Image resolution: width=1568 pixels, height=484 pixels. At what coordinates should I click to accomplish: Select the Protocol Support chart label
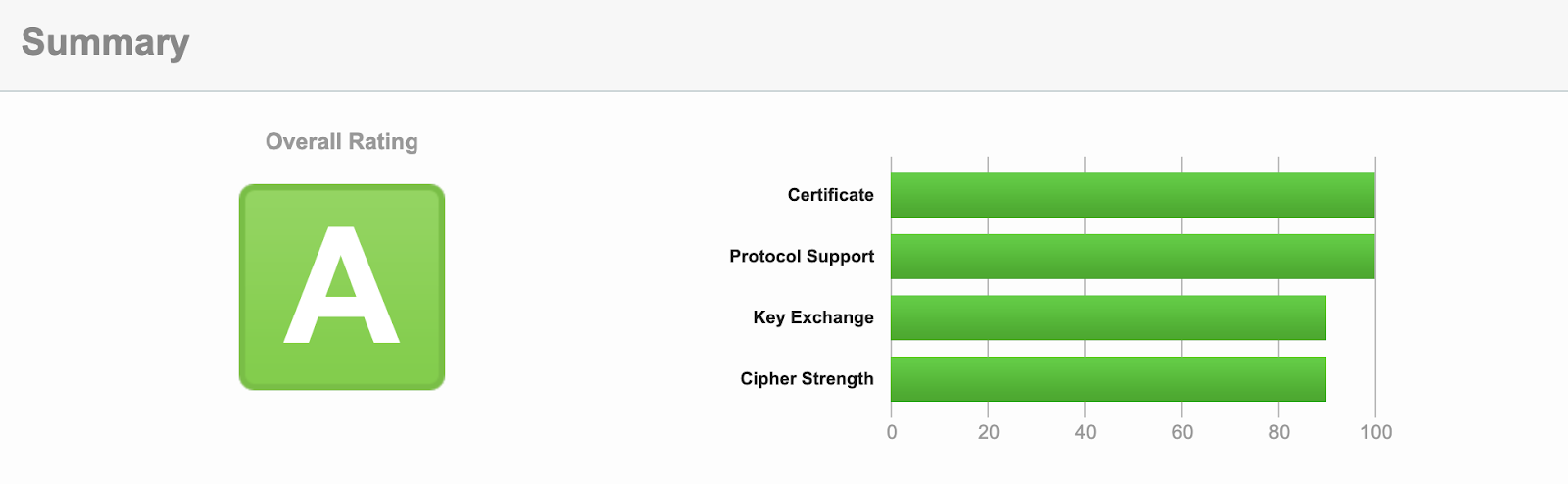point(801,257)
